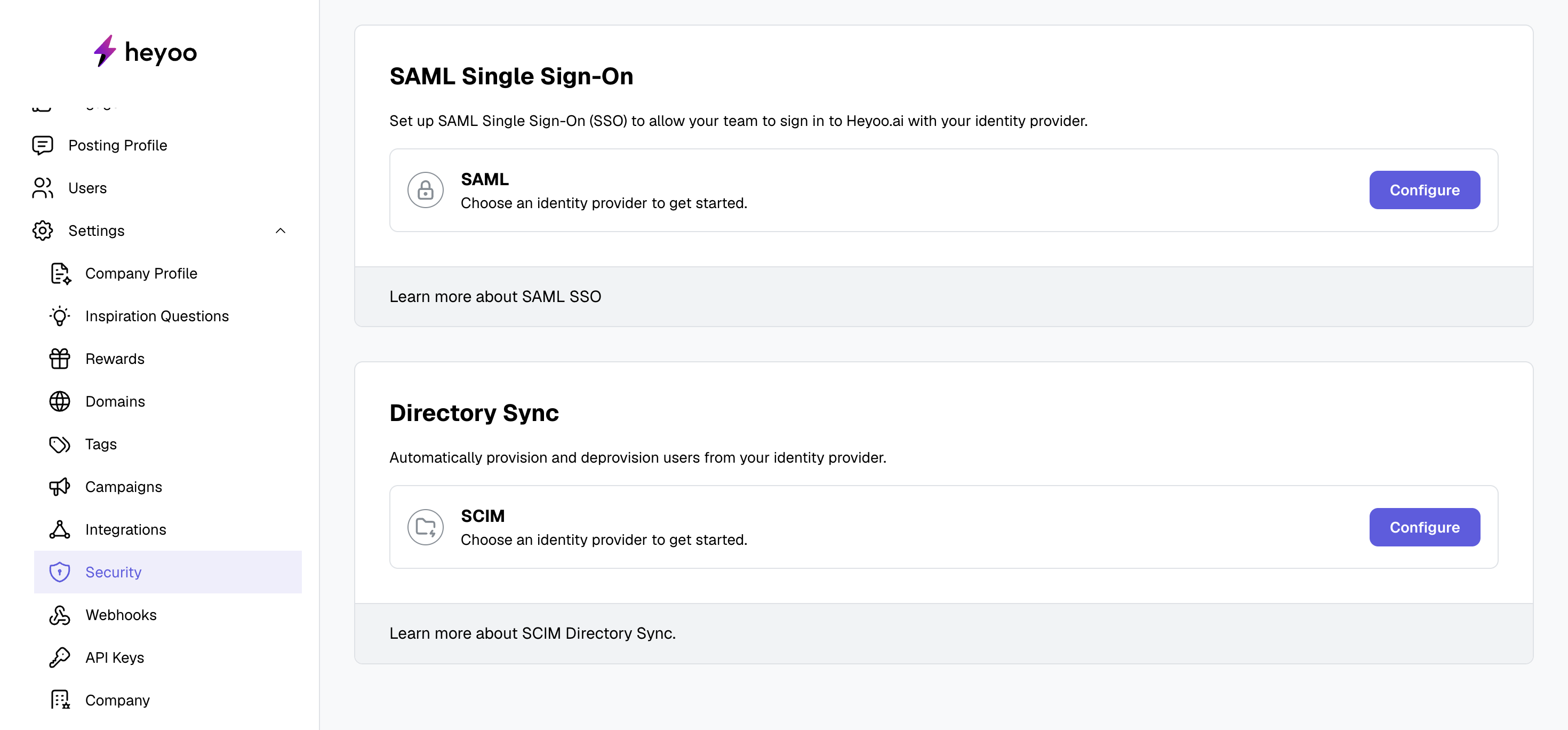Viewport: 1568px width, 730px height.
Task: Click the Webhooks icon in sidebar
Action: 60,615
